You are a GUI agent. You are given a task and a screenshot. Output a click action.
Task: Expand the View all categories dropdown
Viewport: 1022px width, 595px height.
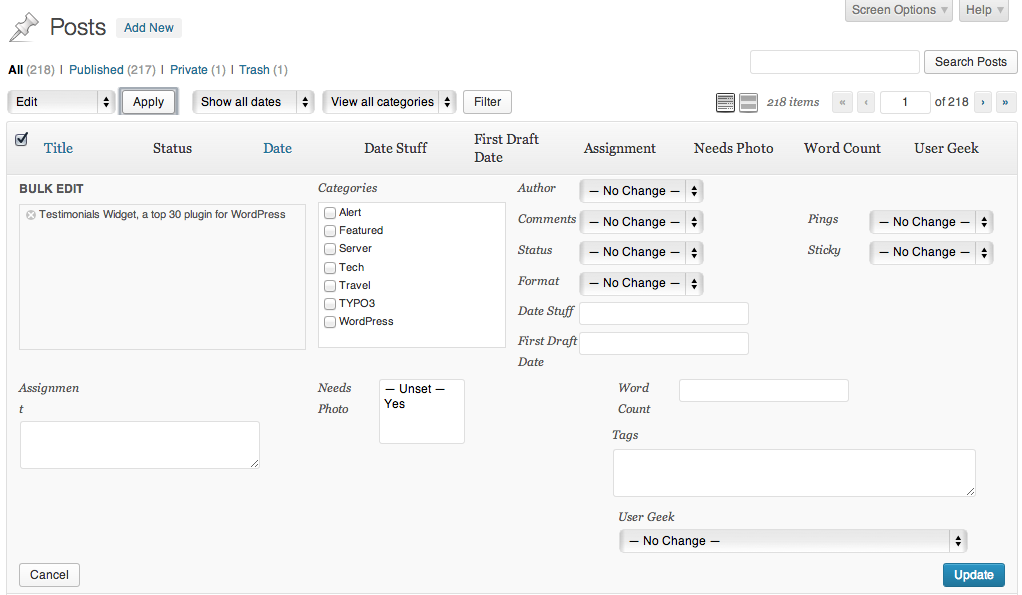389,102
